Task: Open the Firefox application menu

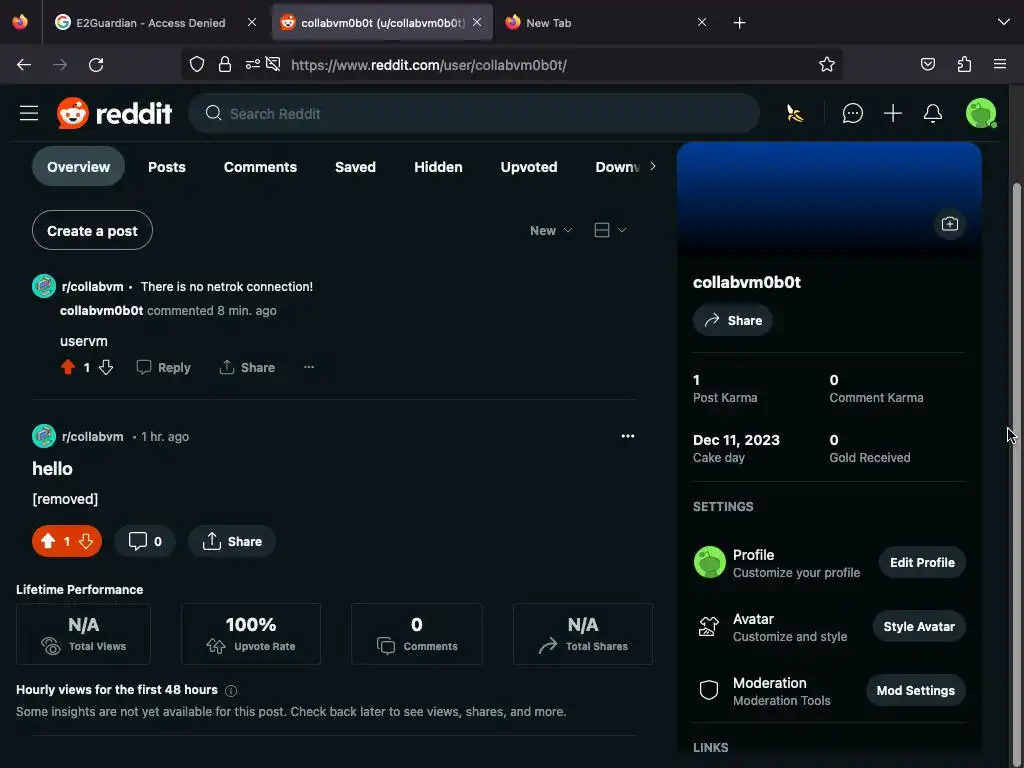Action: [1000, 65]
